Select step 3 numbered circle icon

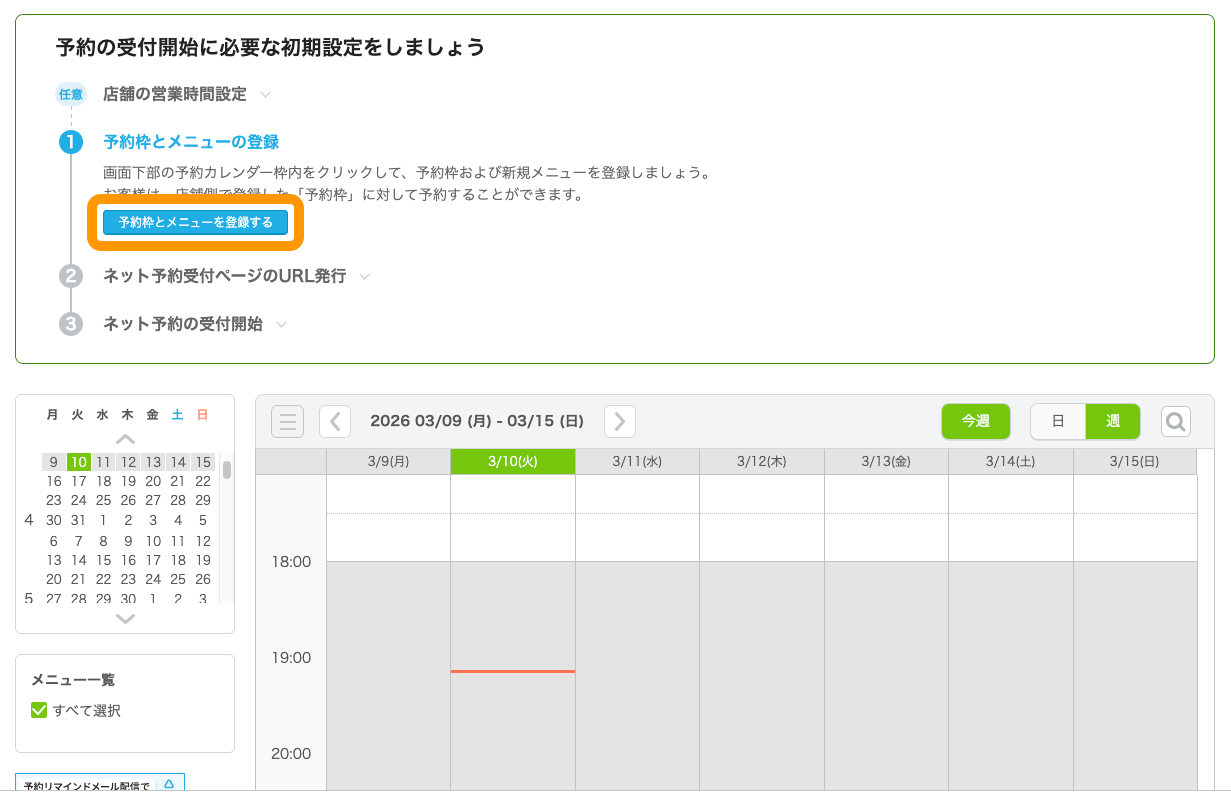(x=71, y=324)
